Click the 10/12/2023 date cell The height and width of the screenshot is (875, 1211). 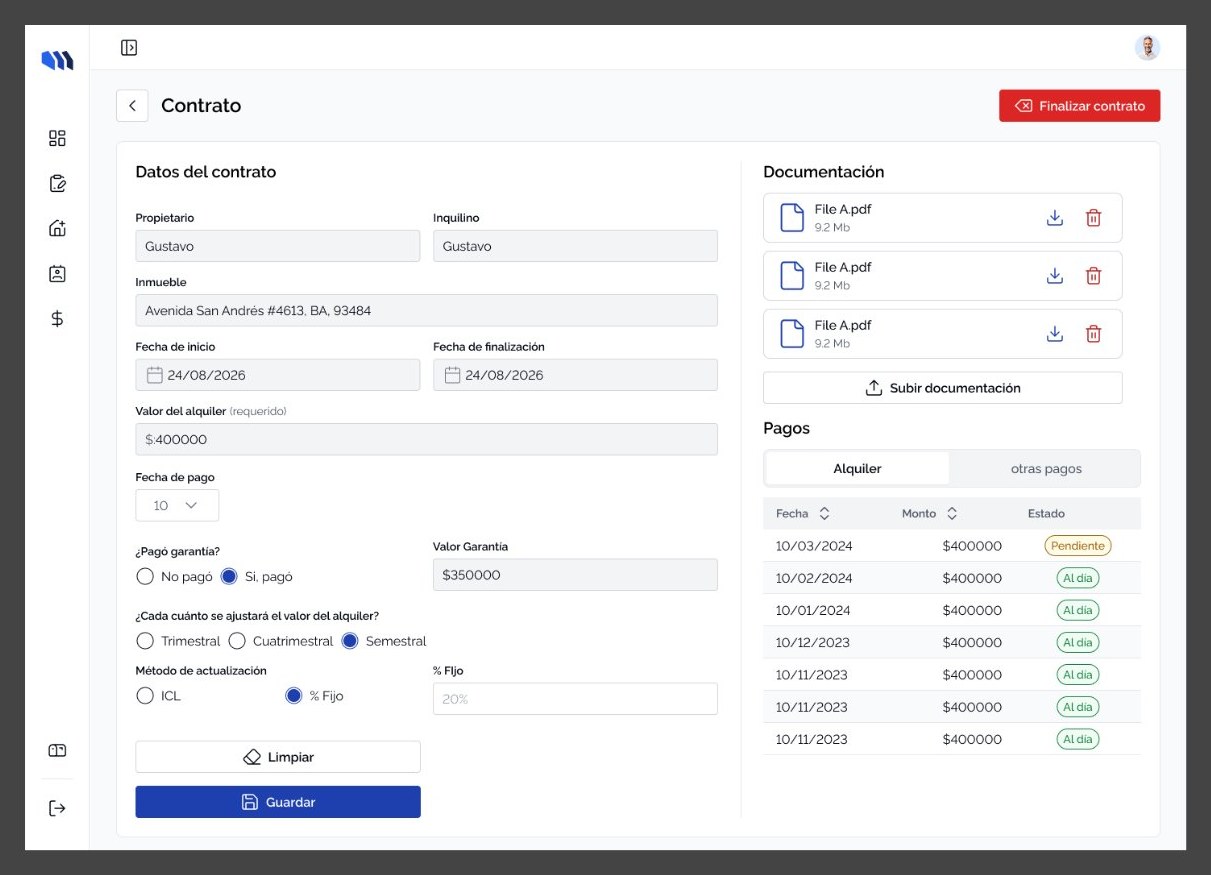(813, 642)
